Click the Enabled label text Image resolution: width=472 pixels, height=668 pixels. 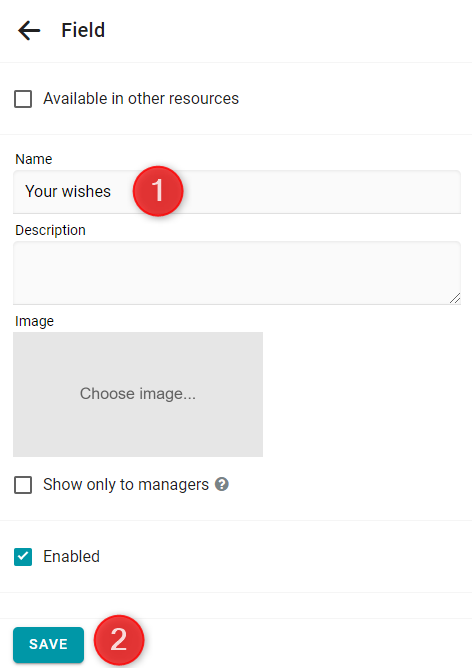[x=72, y=556]
